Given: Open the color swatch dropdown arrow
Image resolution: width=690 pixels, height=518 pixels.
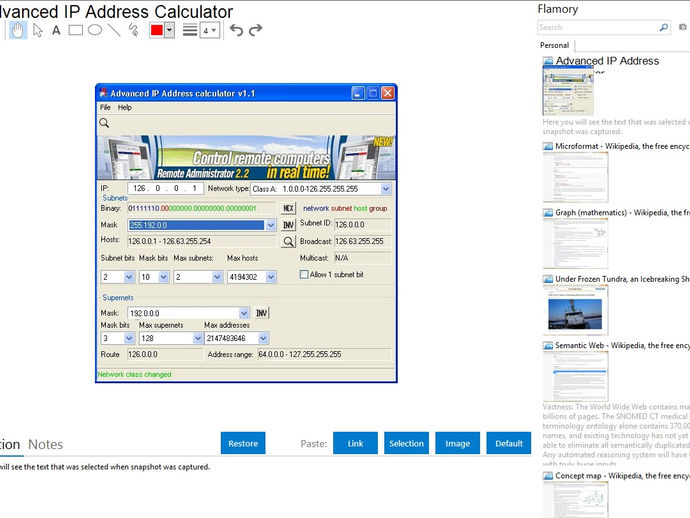Looking at the screenshot, I should (x=169, y=30).
